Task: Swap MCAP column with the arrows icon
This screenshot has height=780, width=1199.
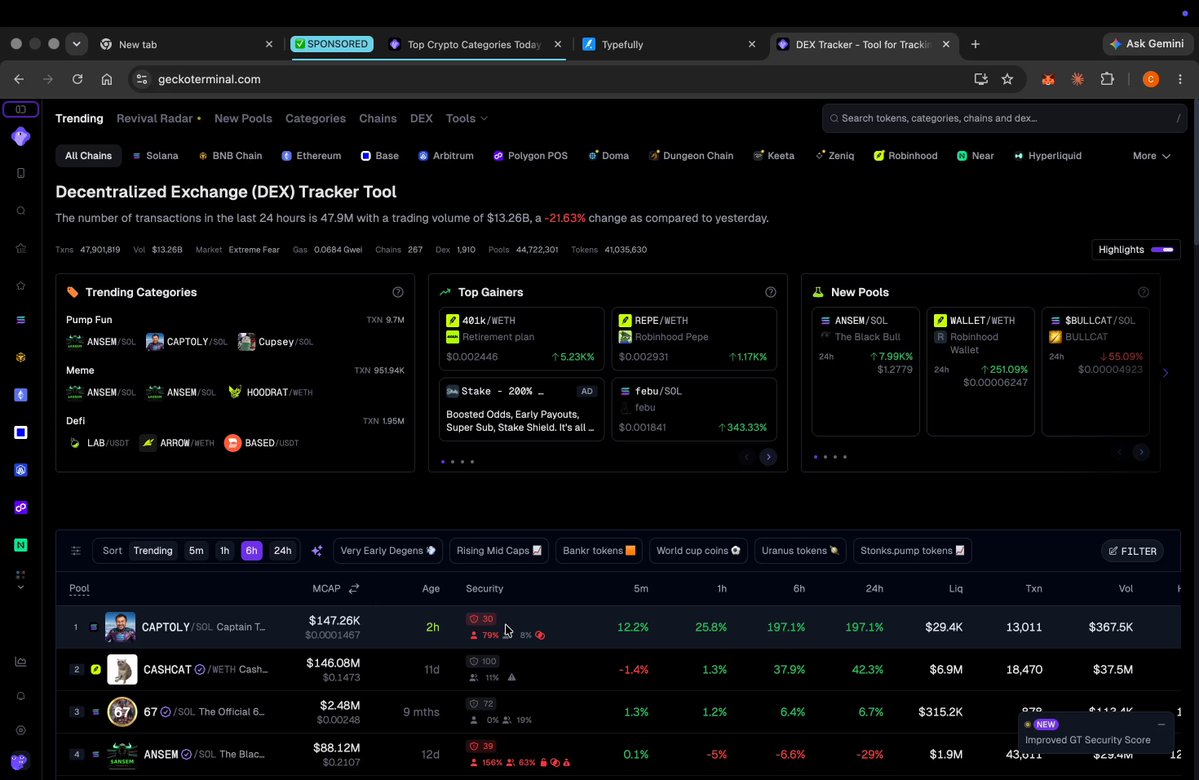Action: tap(354, 589)
